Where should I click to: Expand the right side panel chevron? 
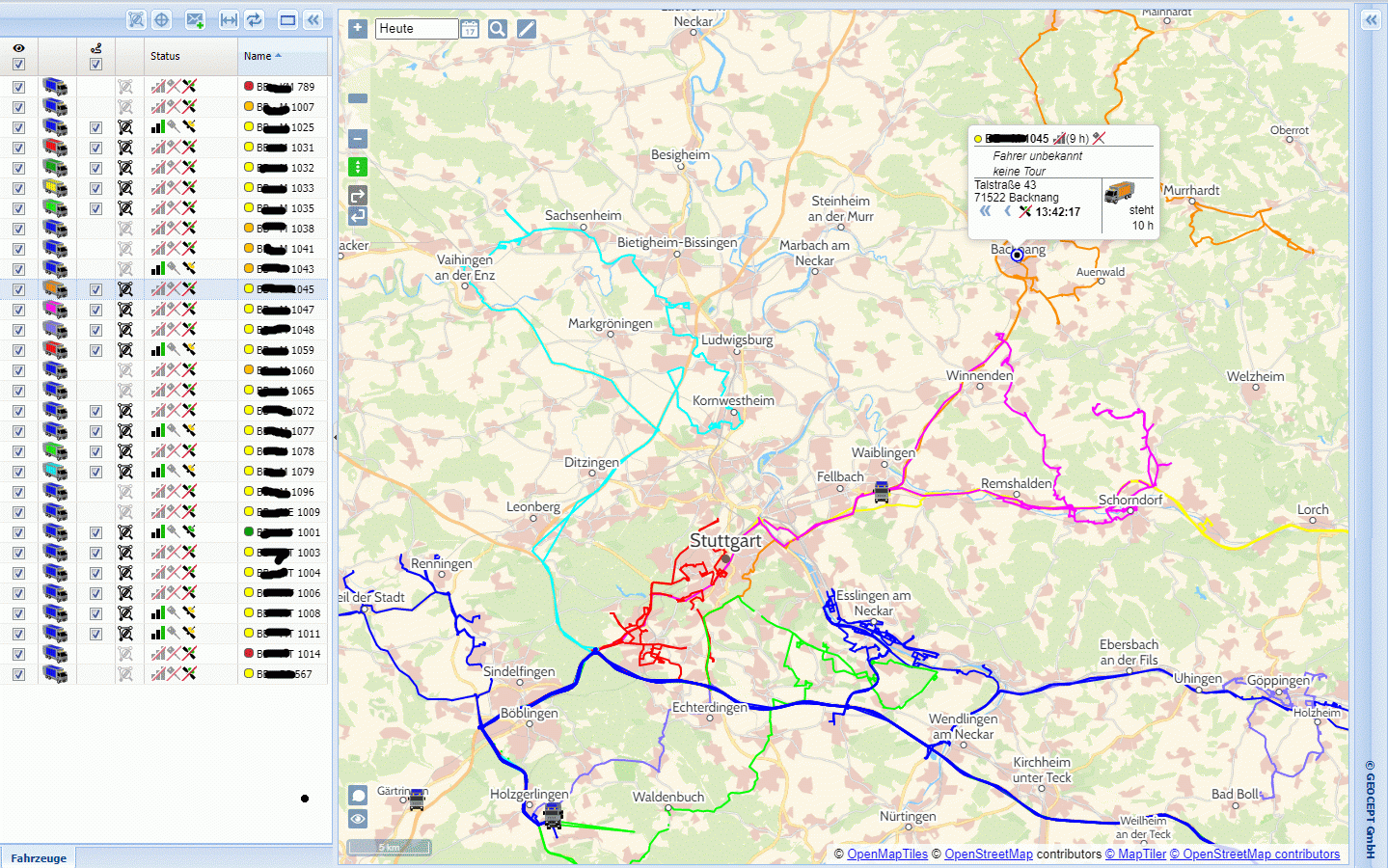point(1371,20)
